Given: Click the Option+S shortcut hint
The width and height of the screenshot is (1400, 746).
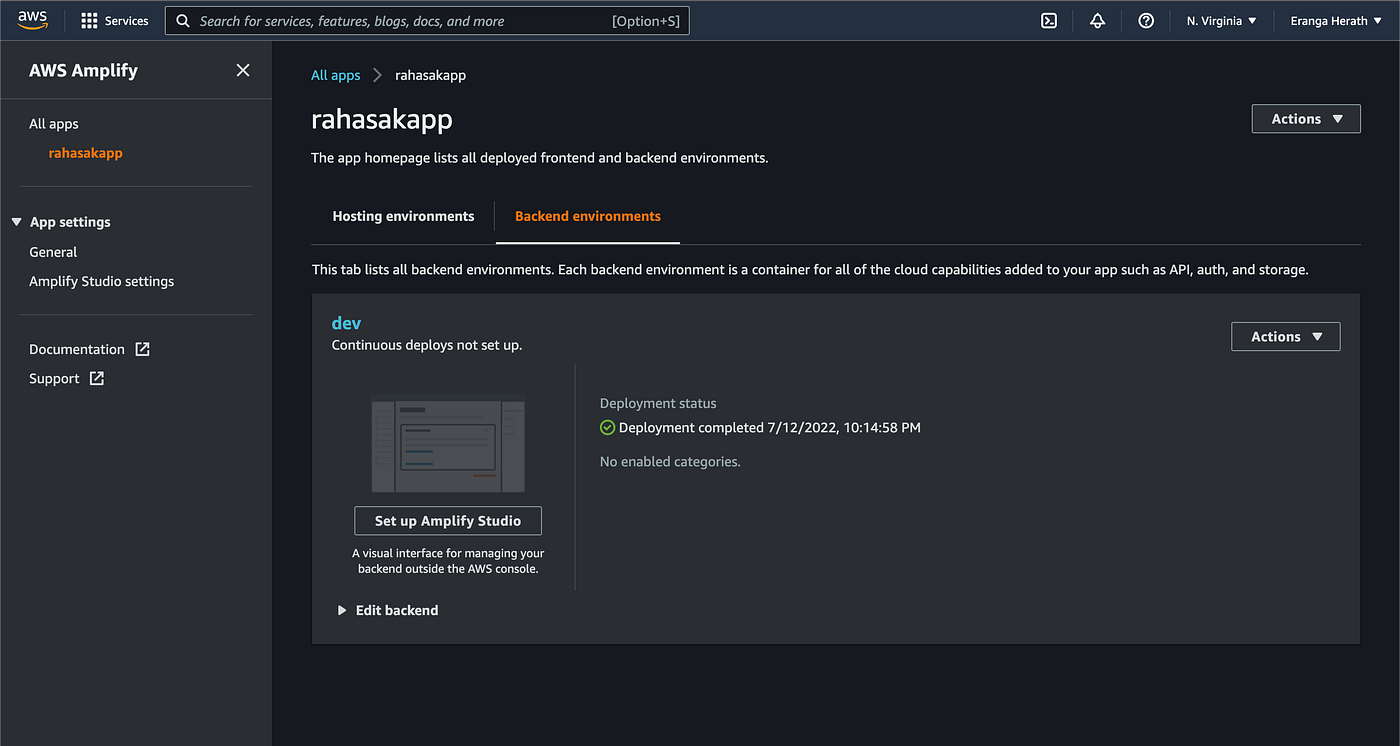Looking at the screenshot, I should coord(646,21).
